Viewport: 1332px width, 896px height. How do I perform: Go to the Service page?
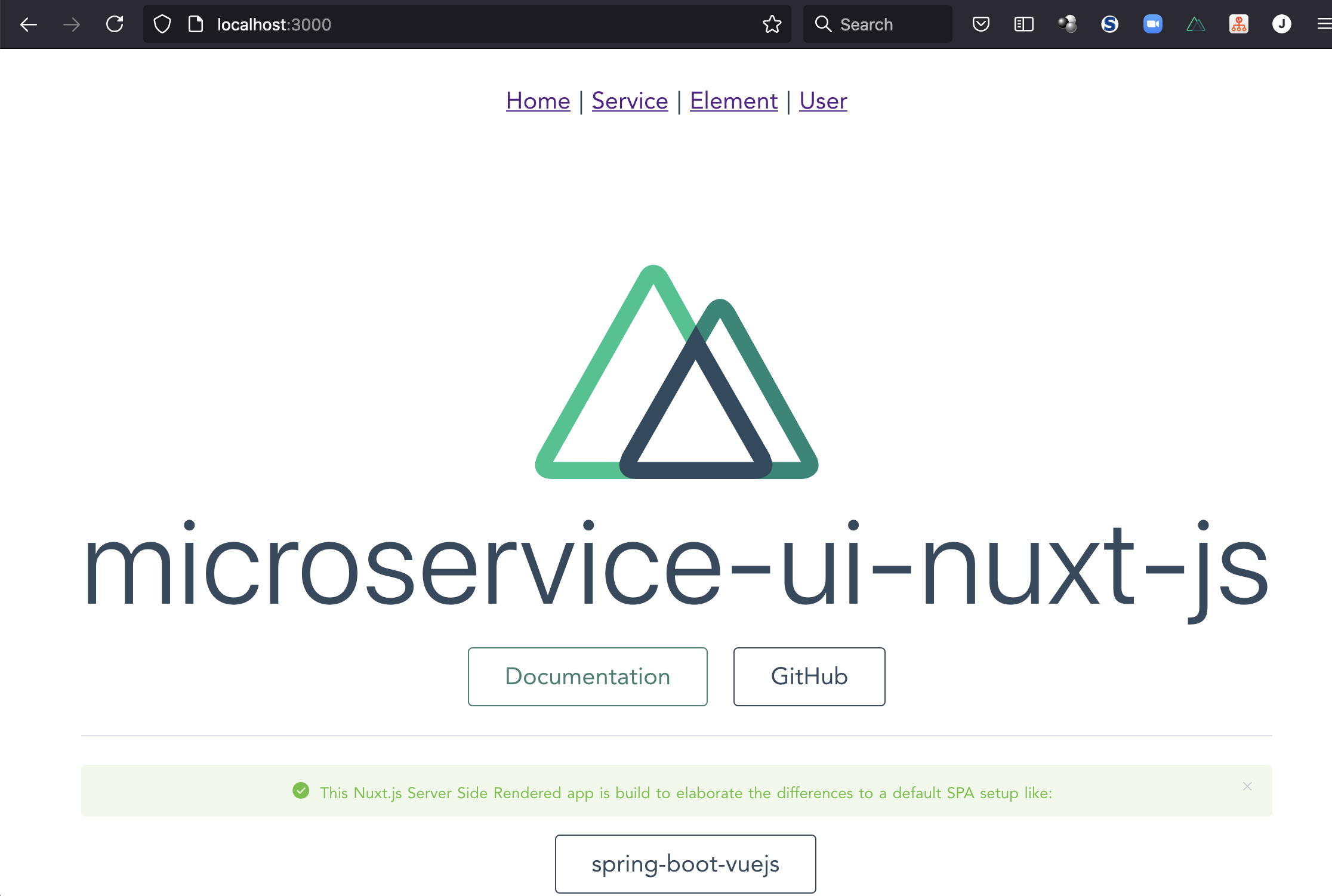pos(630,101)
